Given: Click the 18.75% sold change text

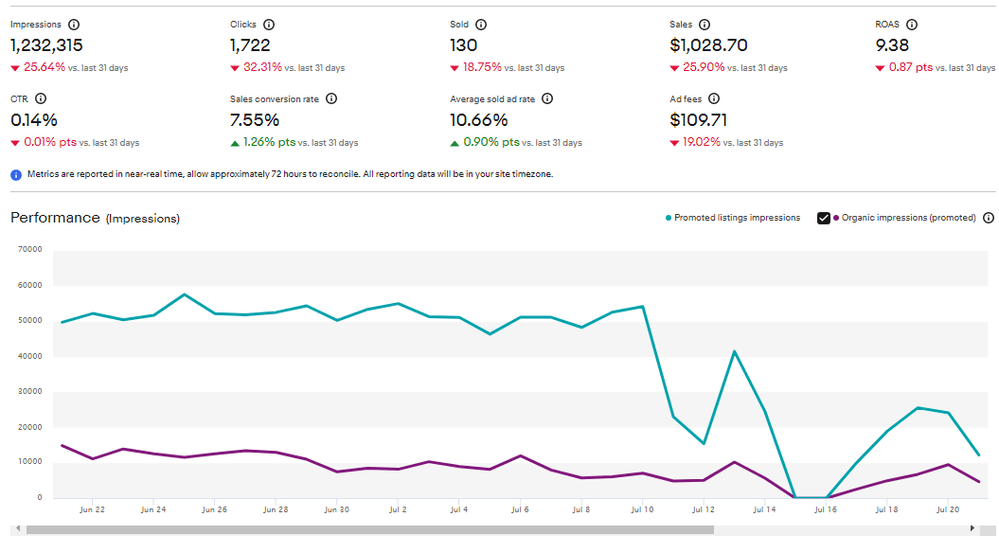Looking at the screenshot, I should 482,68.
